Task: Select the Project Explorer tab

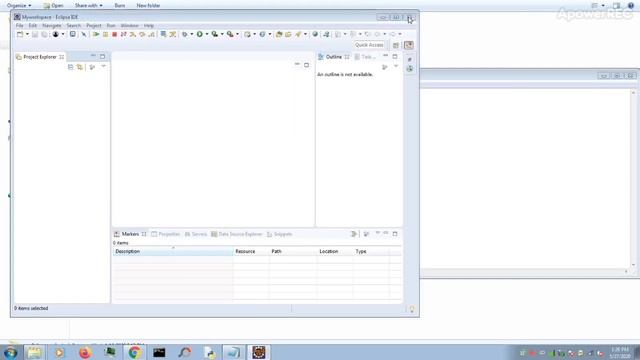Action: [x=40, y=57]
